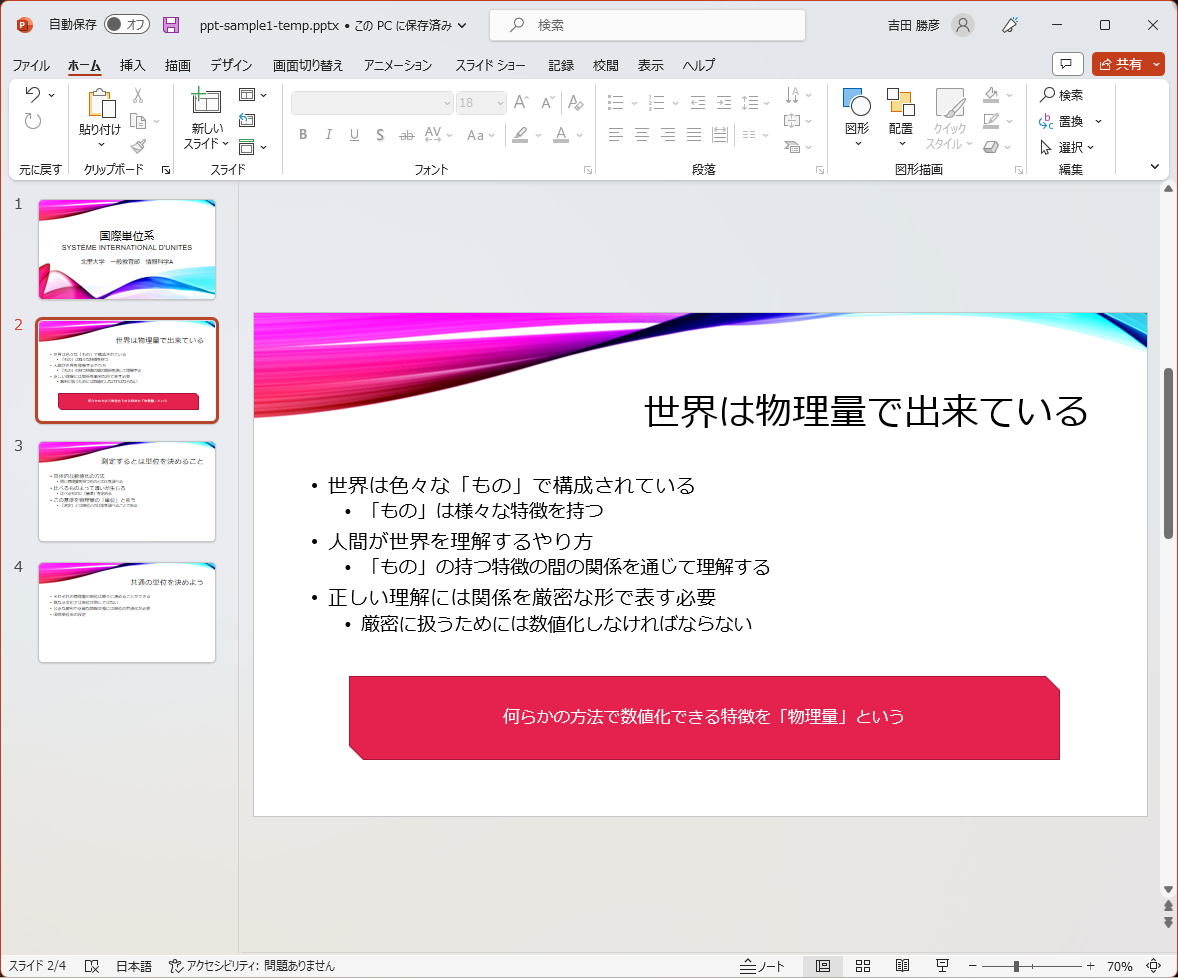Open comments with the コメント icon

[x=1067, y=63]
